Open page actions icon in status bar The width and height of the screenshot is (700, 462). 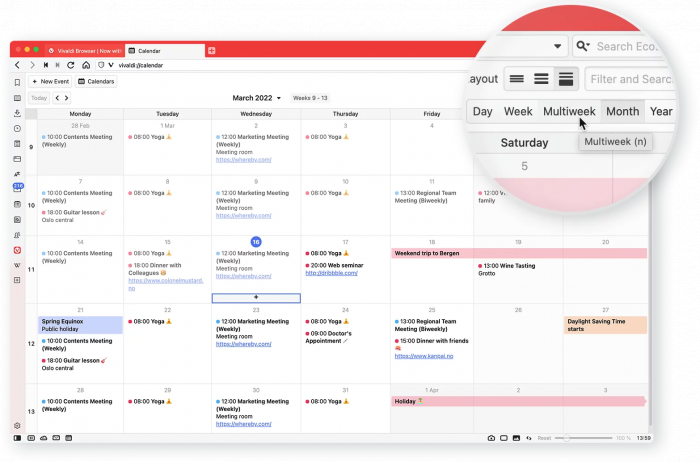(529, 438)
